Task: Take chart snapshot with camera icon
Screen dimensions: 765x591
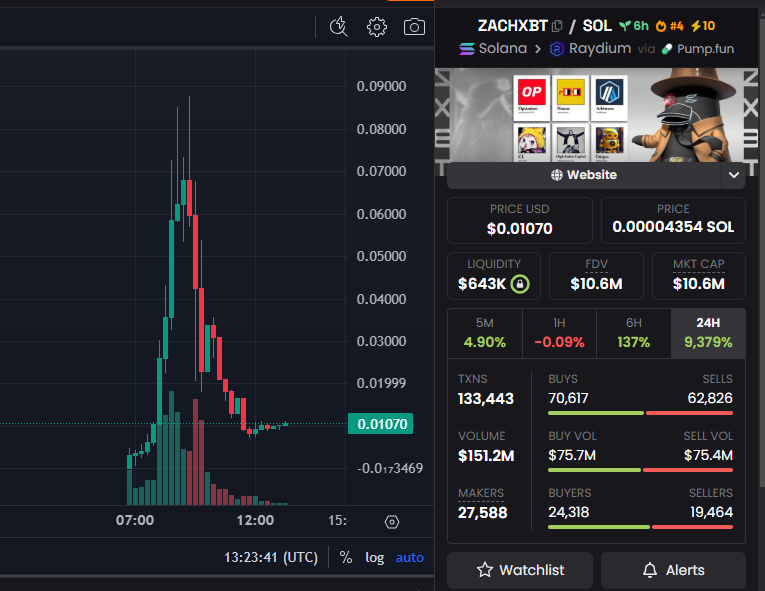Action: pyautogui.click(x=414, y=27)
